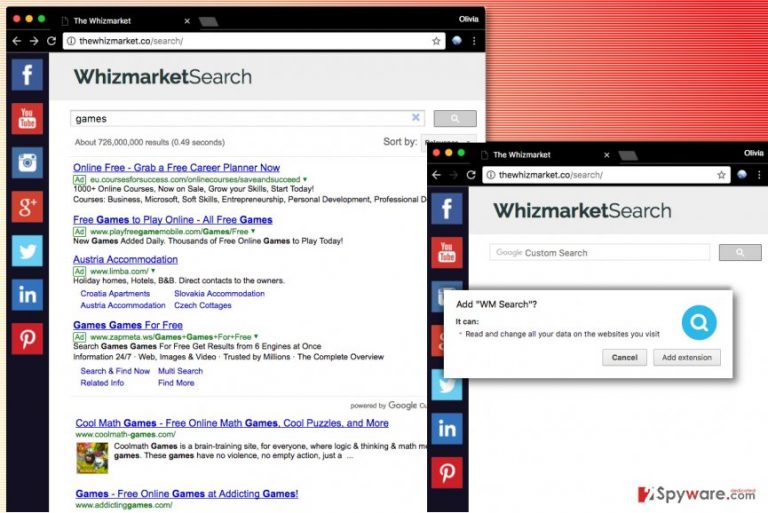This screenshot has height=513, width=768.
Task: Bookmark page with star in right window
Action: [x=721, y=175]
